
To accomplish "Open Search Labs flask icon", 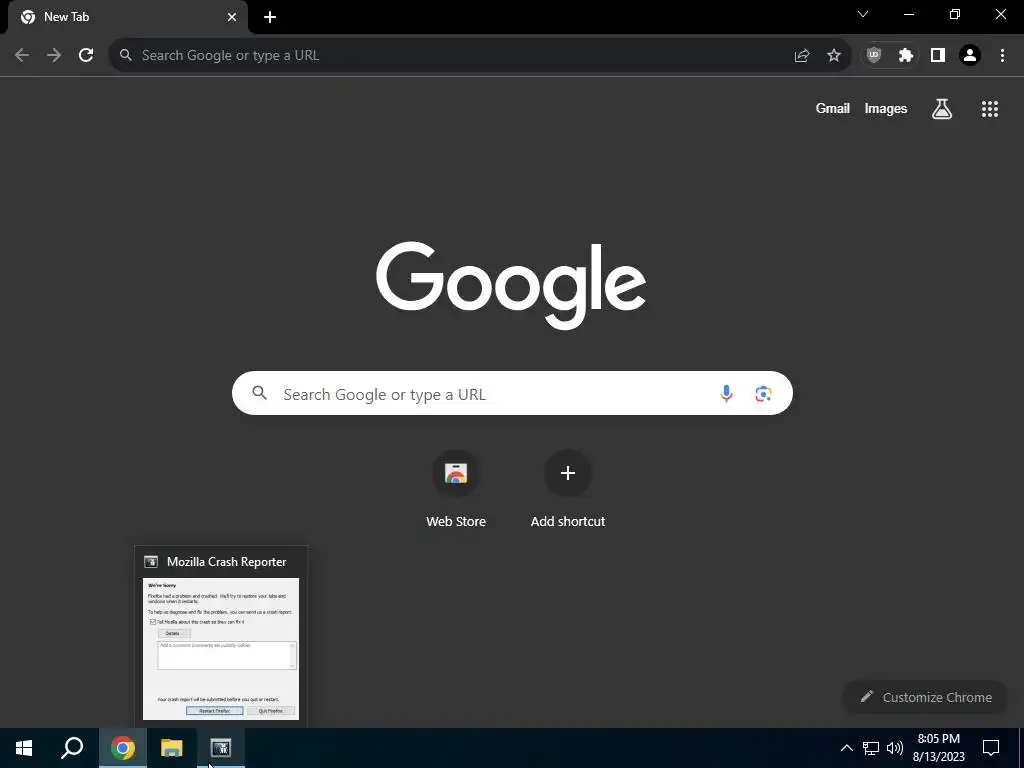I will 942,108.
